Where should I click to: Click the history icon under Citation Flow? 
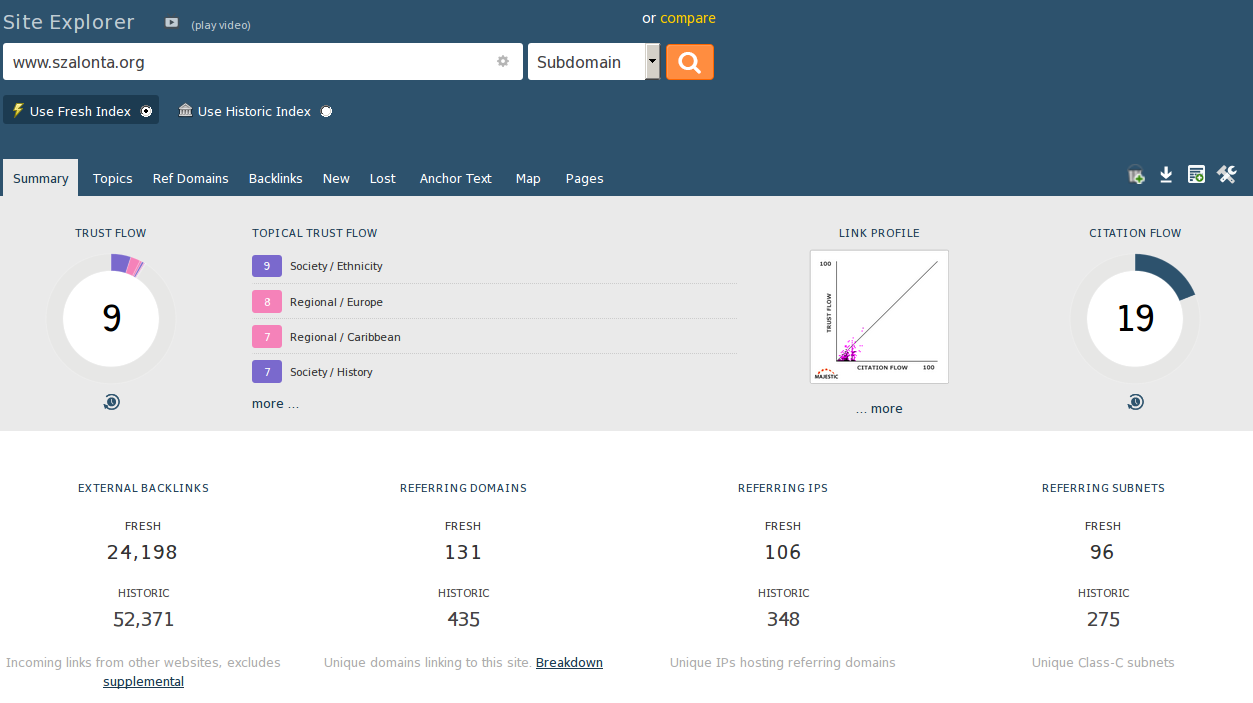point(1135,402)
